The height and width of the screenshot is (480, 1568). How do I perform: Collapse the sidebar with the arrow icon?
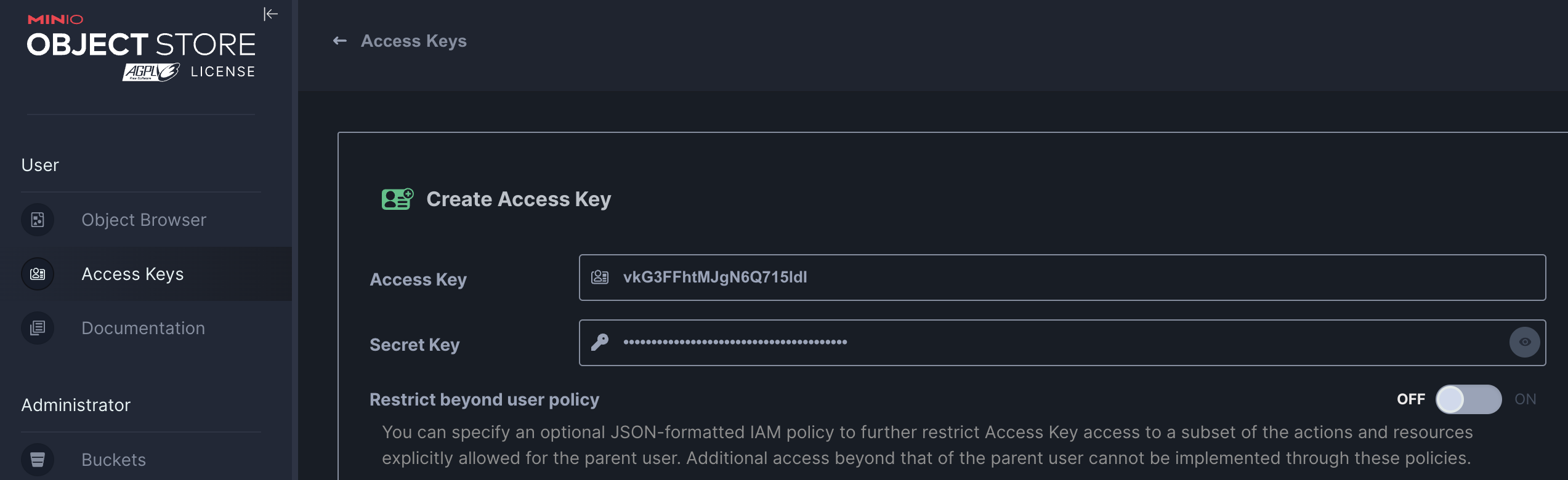click(x=270, y=14)
